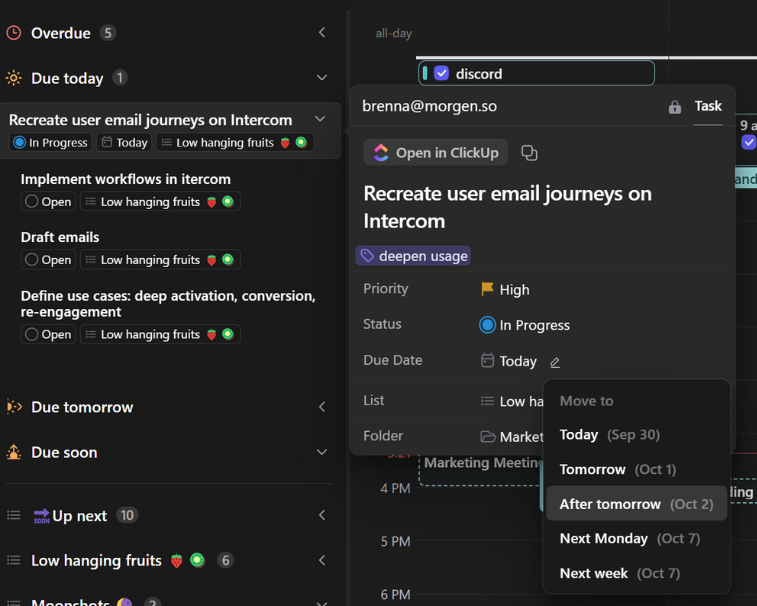Viewport: 757px width, 606px height.
Task: Click Low hanging fruits chip under Define use cases
Action: point(160,334)
